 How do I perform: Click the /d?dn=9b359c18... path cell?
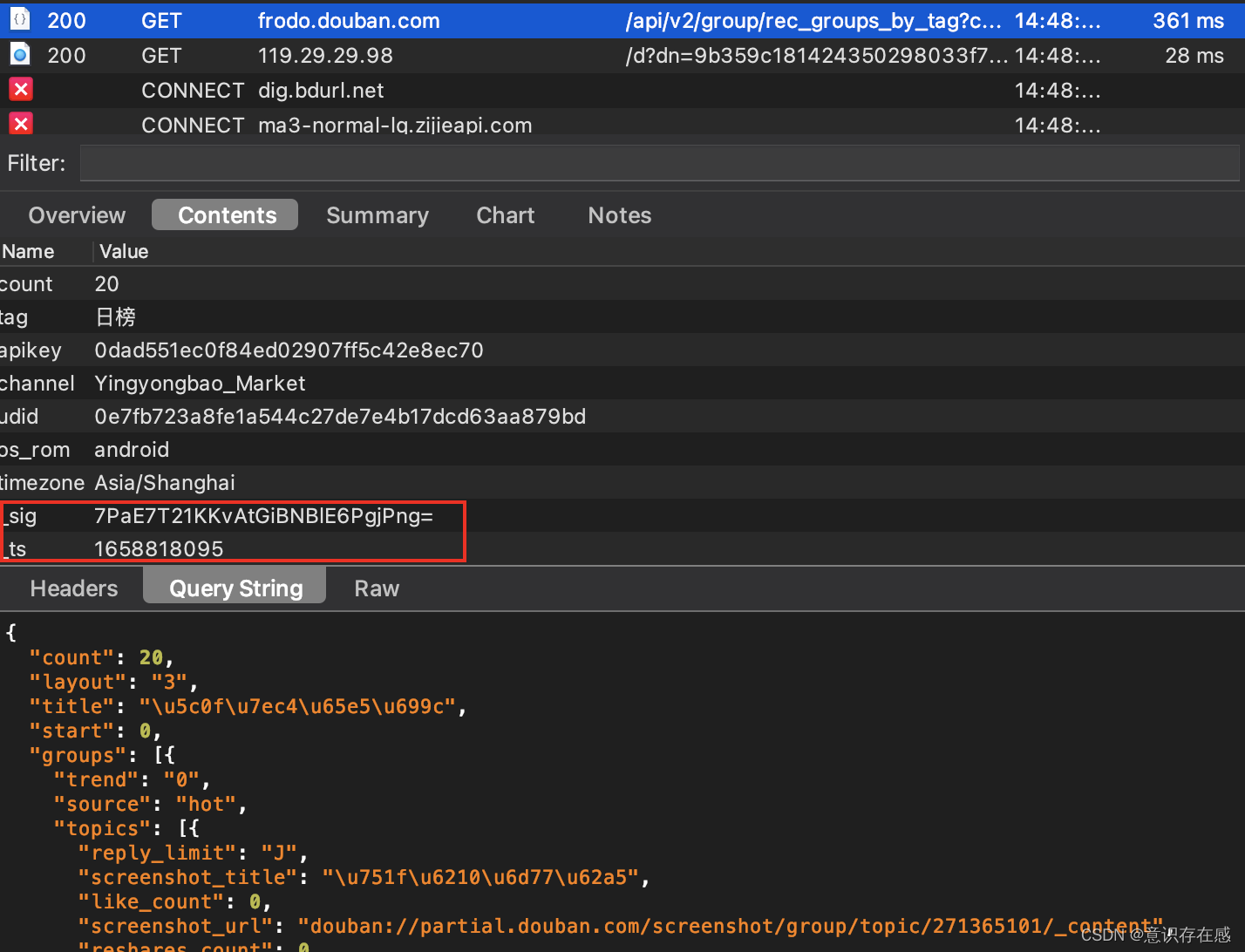click(x=817, y=55)
